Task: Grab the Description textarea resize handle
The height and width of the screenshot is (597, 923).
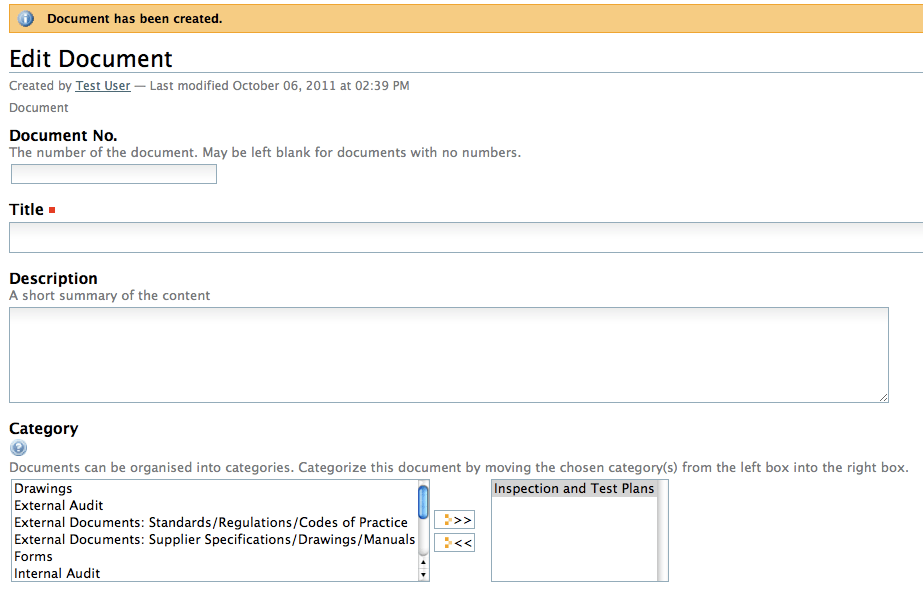Action: (x=884, y=398)
